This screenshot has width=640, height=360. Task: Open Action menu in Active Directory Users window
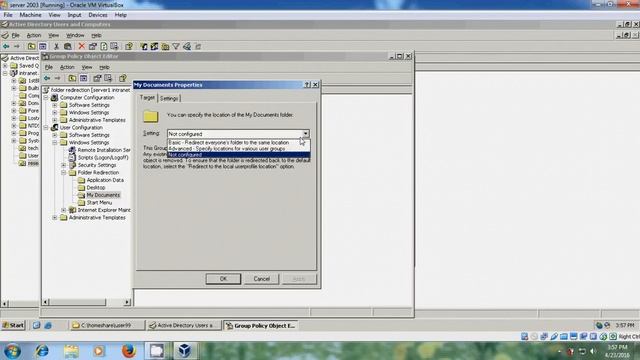34,36
